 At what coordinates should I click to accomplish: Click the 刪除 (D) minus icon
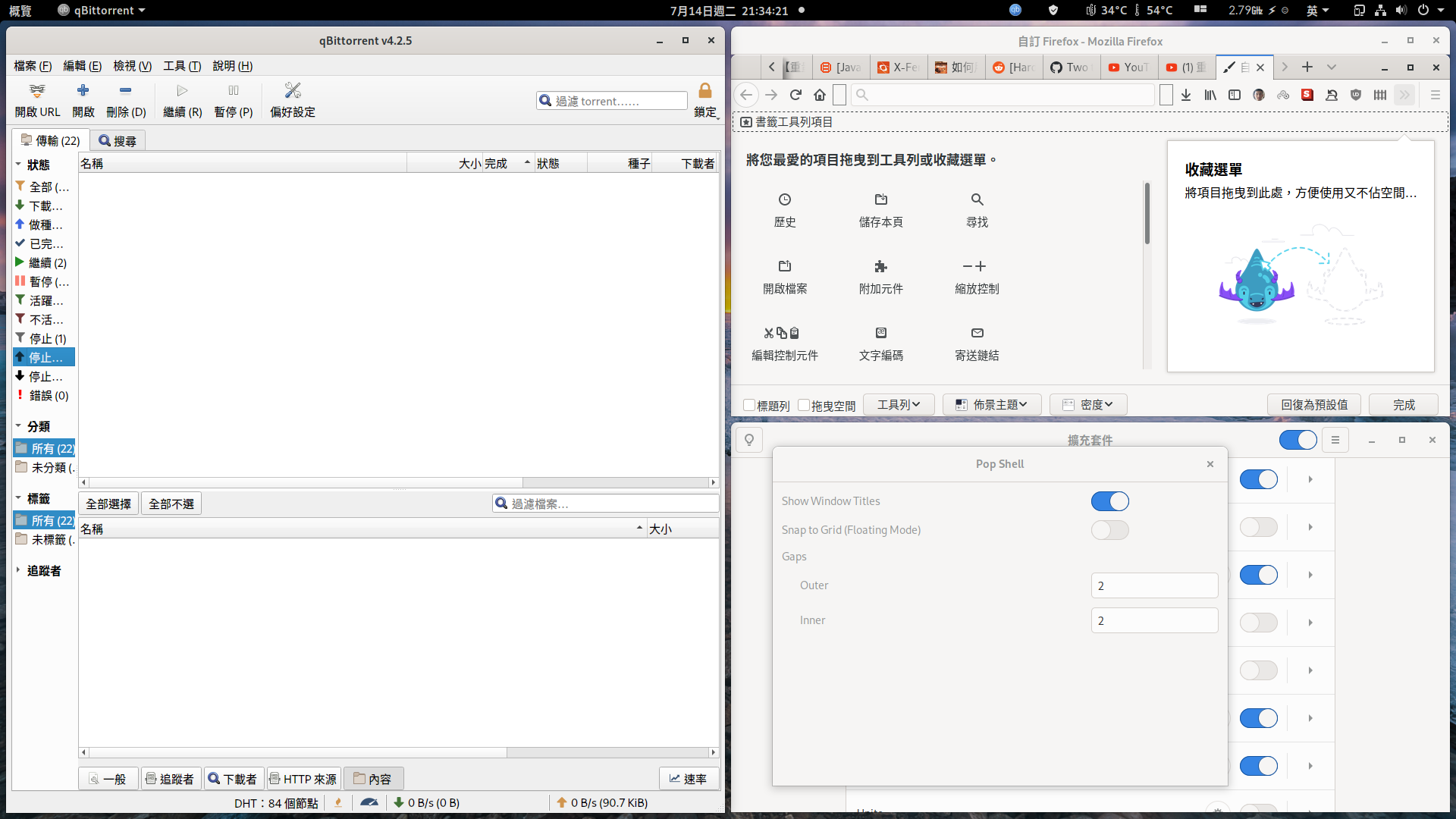point(126,90)
